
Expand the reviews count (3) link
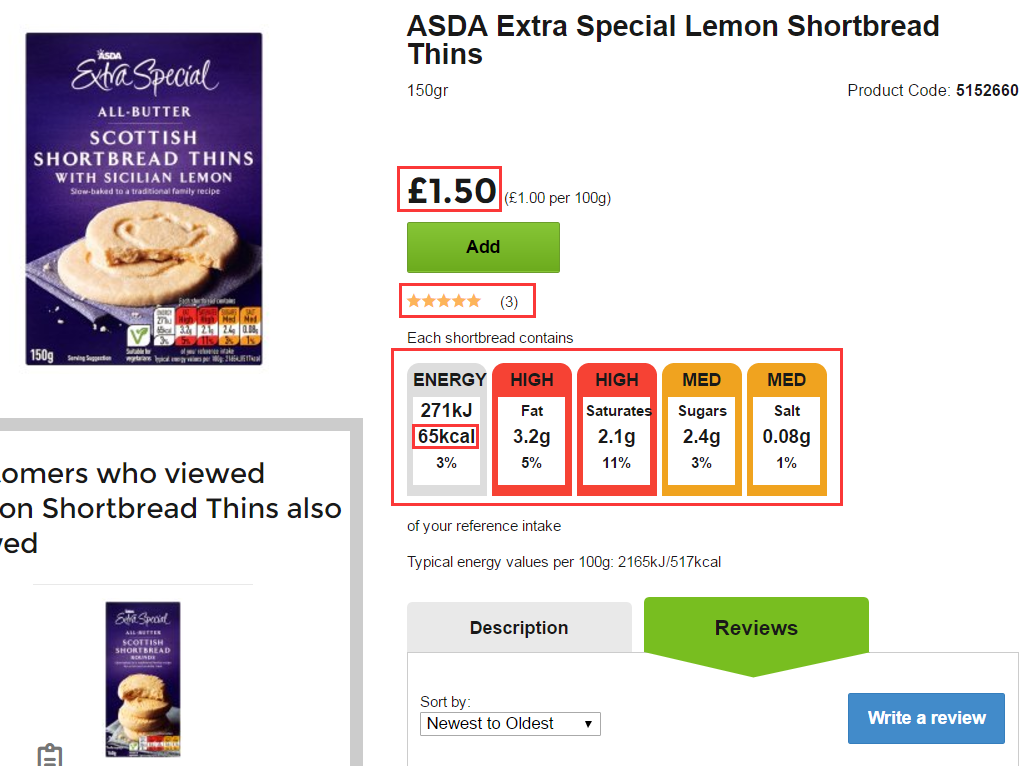point(507,300)
